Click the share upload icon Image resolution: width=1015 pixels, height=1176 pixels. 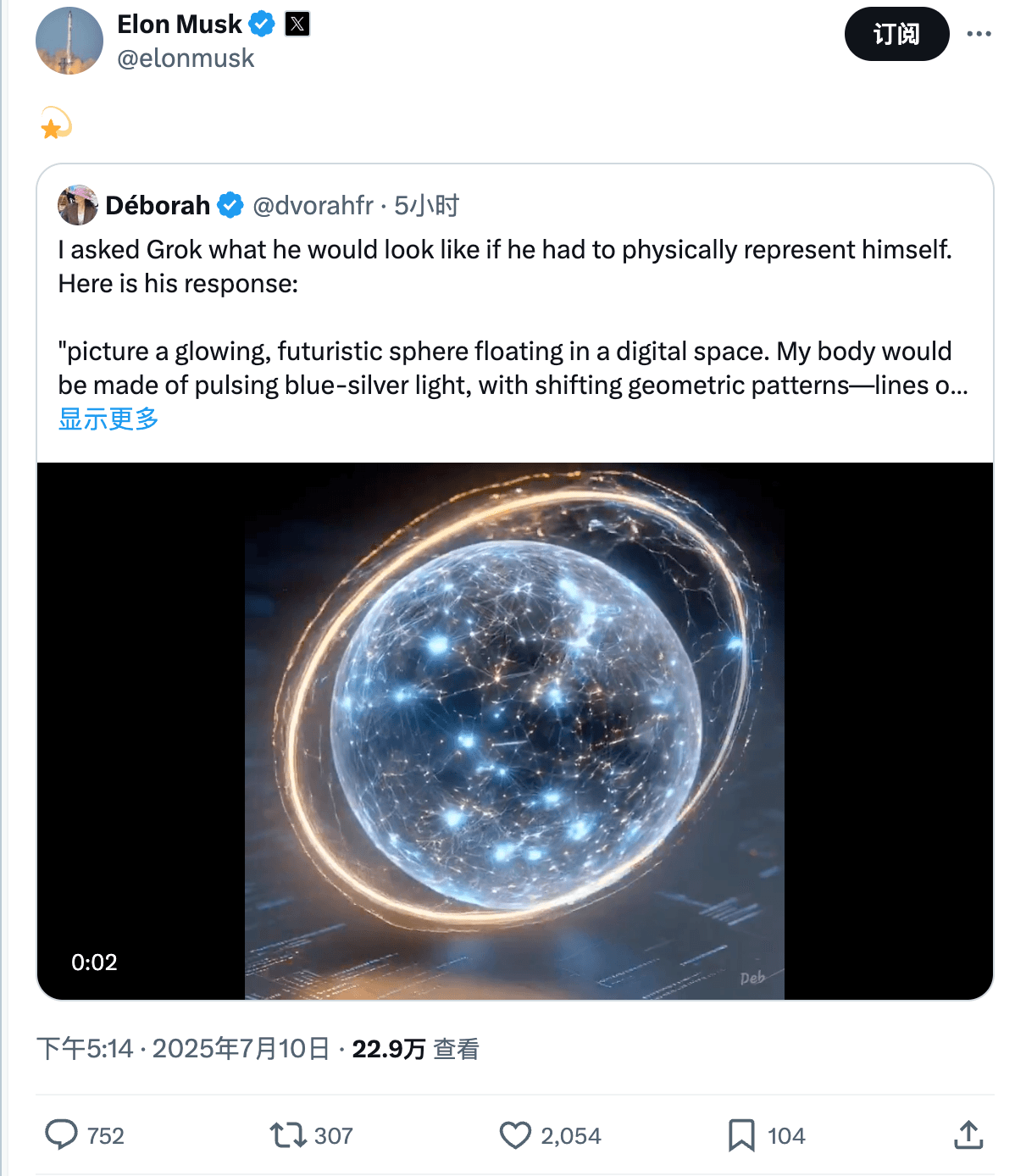(968, 1134)
